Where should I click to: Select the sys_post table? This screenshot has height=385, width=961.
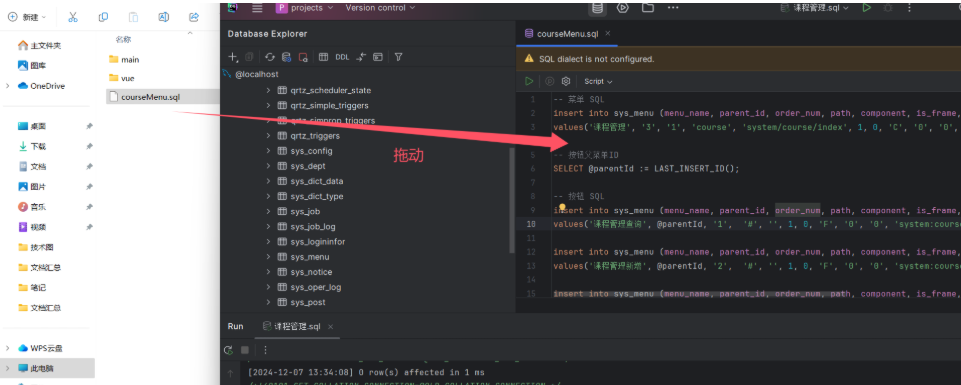coord(308,302)
